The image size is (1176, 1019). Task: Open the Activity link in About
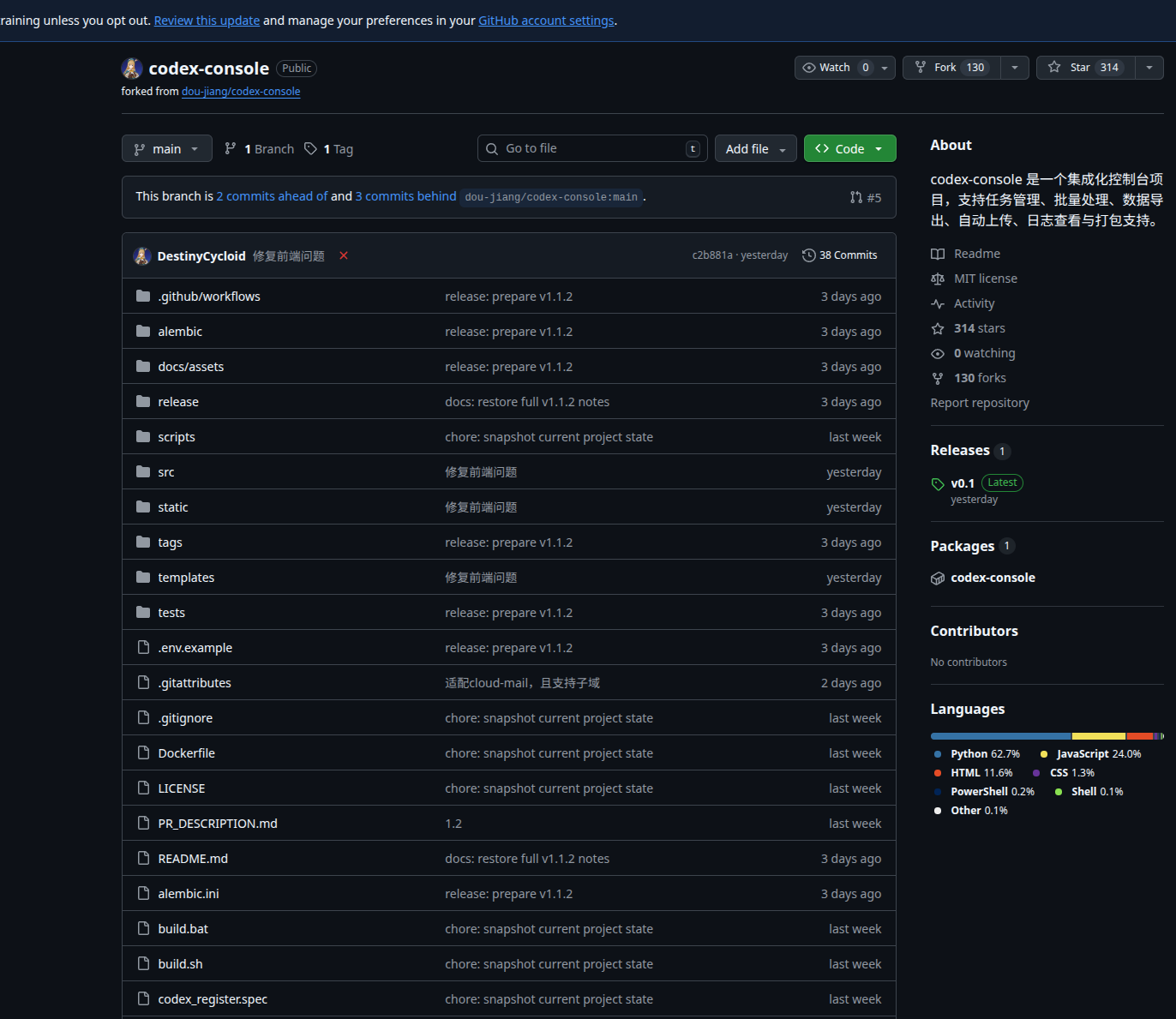point(974,303)
